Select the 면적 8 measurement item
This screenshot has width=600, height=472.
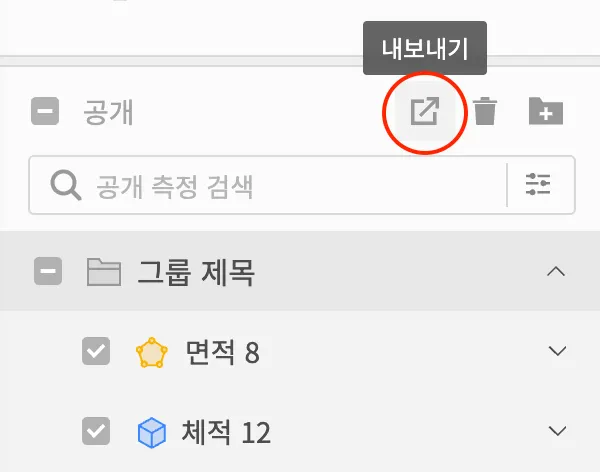click(x=223, y=352)
